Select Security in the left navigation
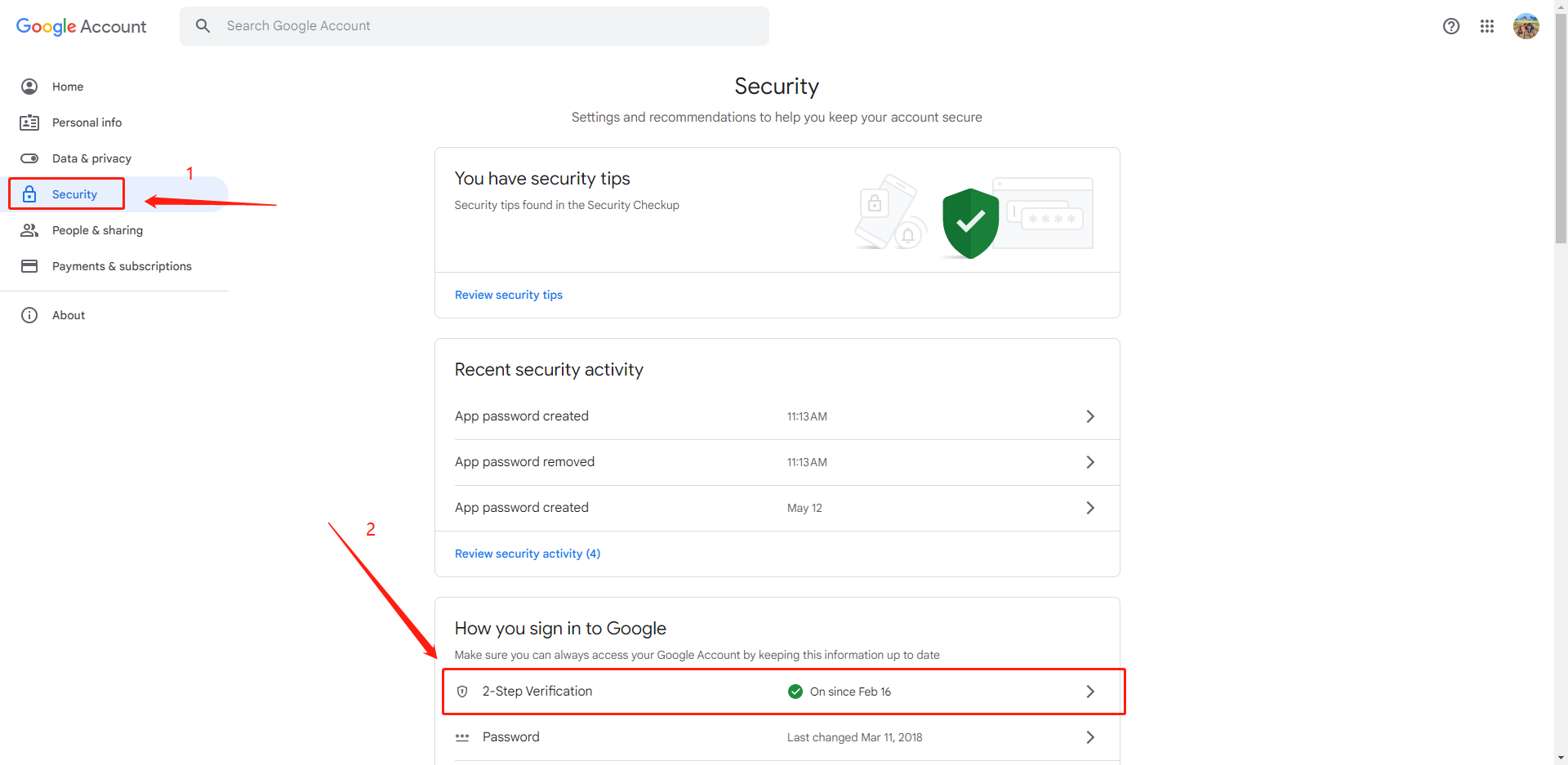 pyautogui.click(x=74, y=194)
